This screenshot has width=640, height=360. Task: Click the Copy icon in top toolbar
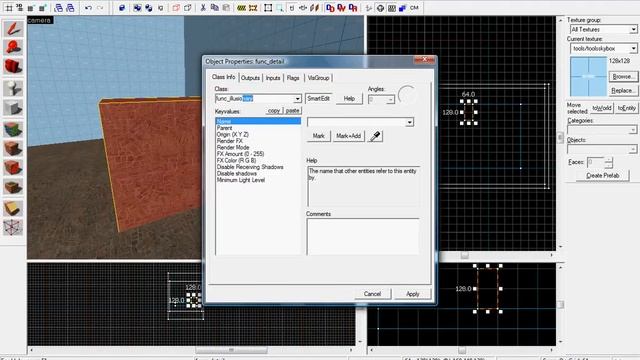click(214, 8)
